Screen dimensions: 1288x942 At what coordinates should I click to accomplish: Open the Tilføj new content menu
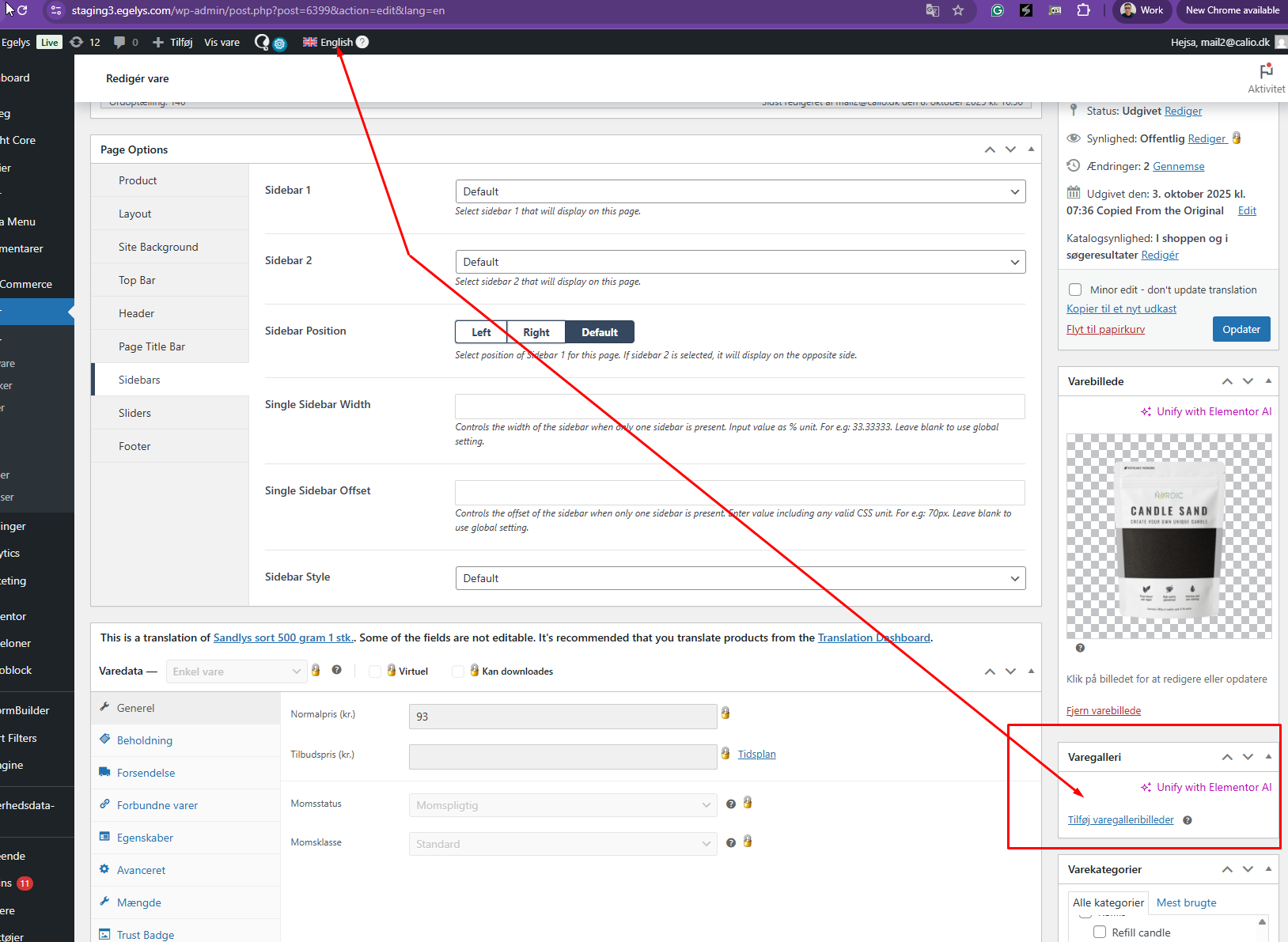(172, 42)
